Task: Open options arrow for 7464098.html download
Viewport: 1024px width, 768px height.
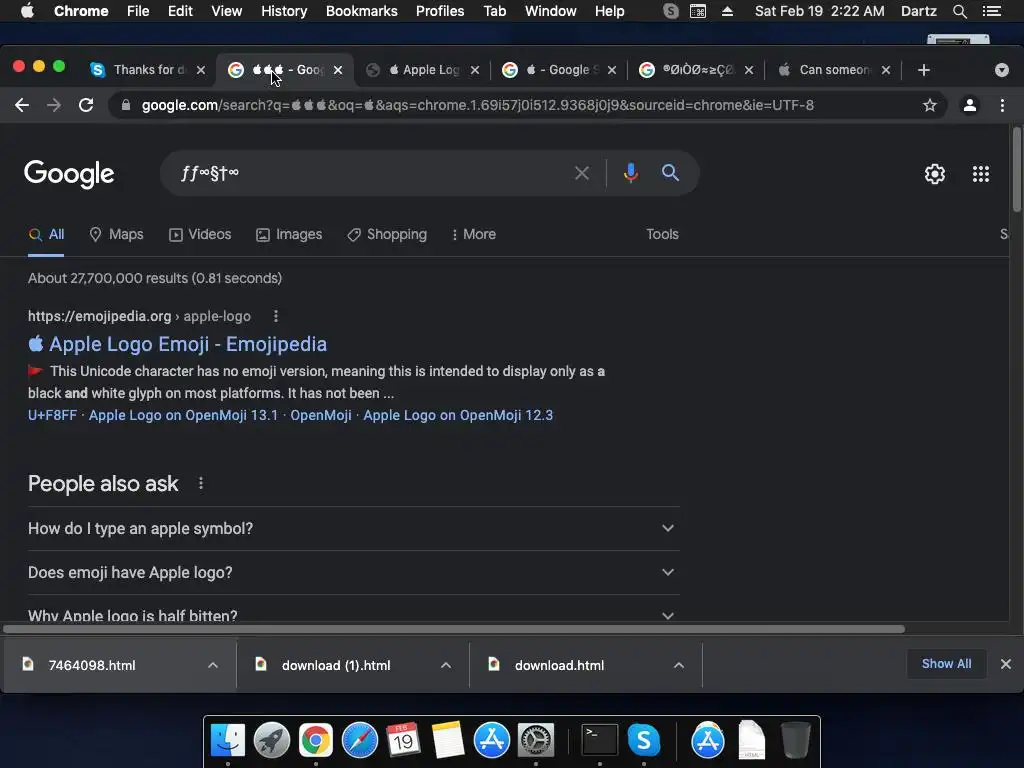Action: coord(212,665)
